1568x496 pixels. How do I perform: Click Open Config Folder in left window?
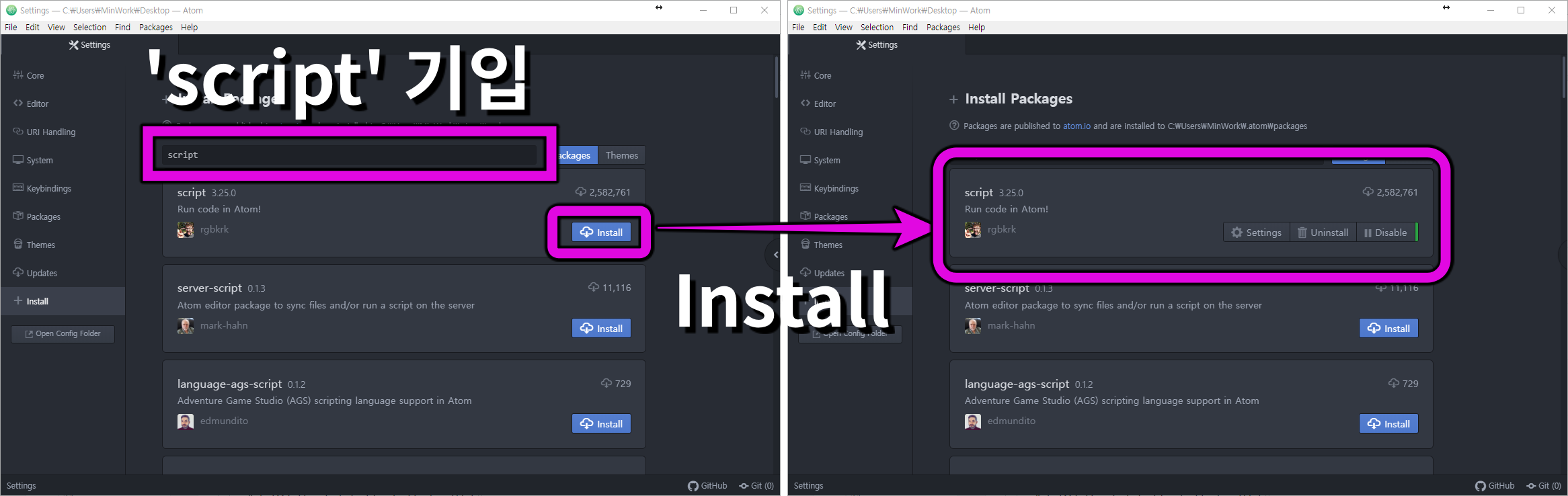[x=63, y=334]
